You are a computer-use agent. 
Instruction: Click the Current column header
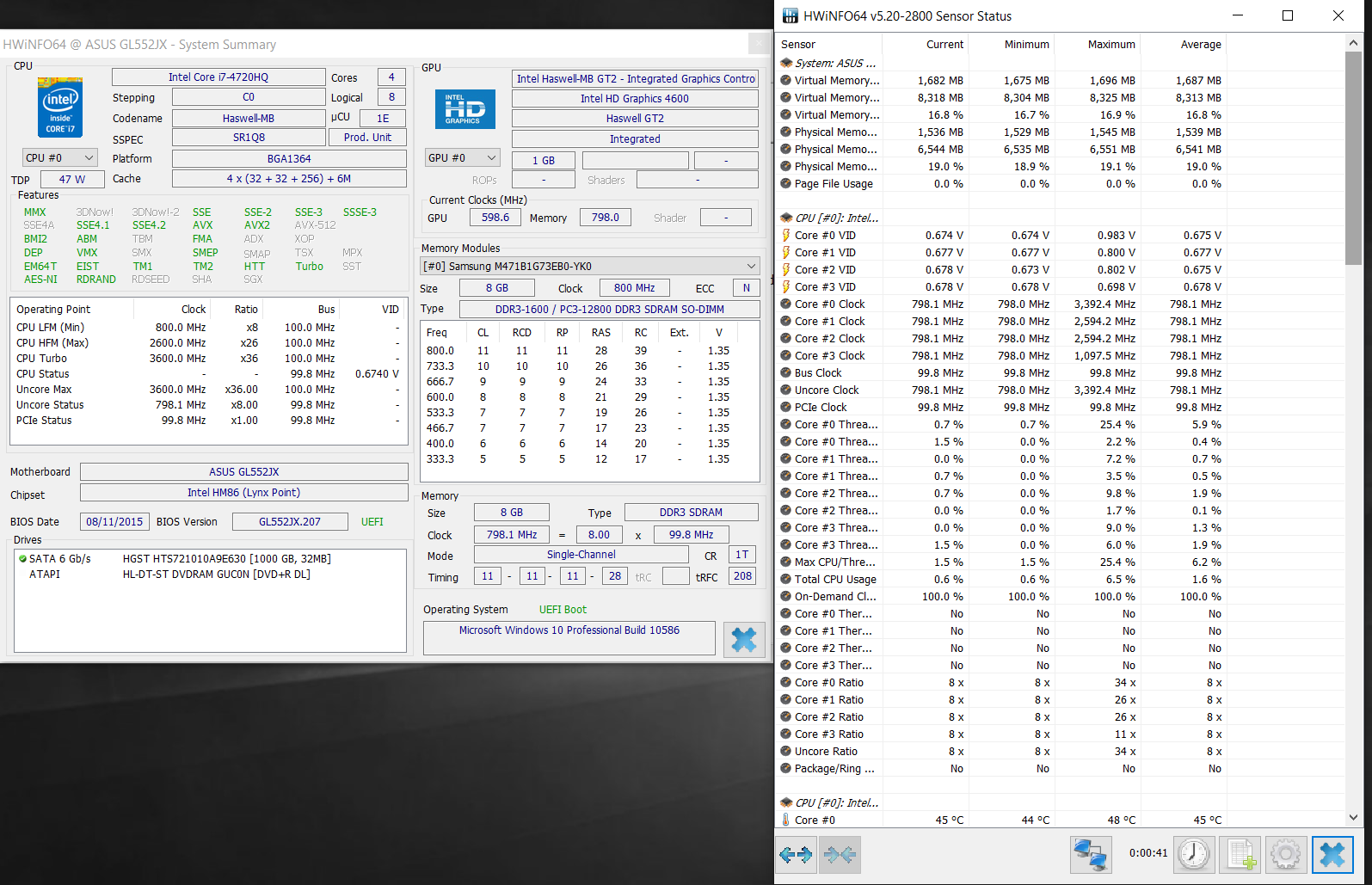pos(925,45)
